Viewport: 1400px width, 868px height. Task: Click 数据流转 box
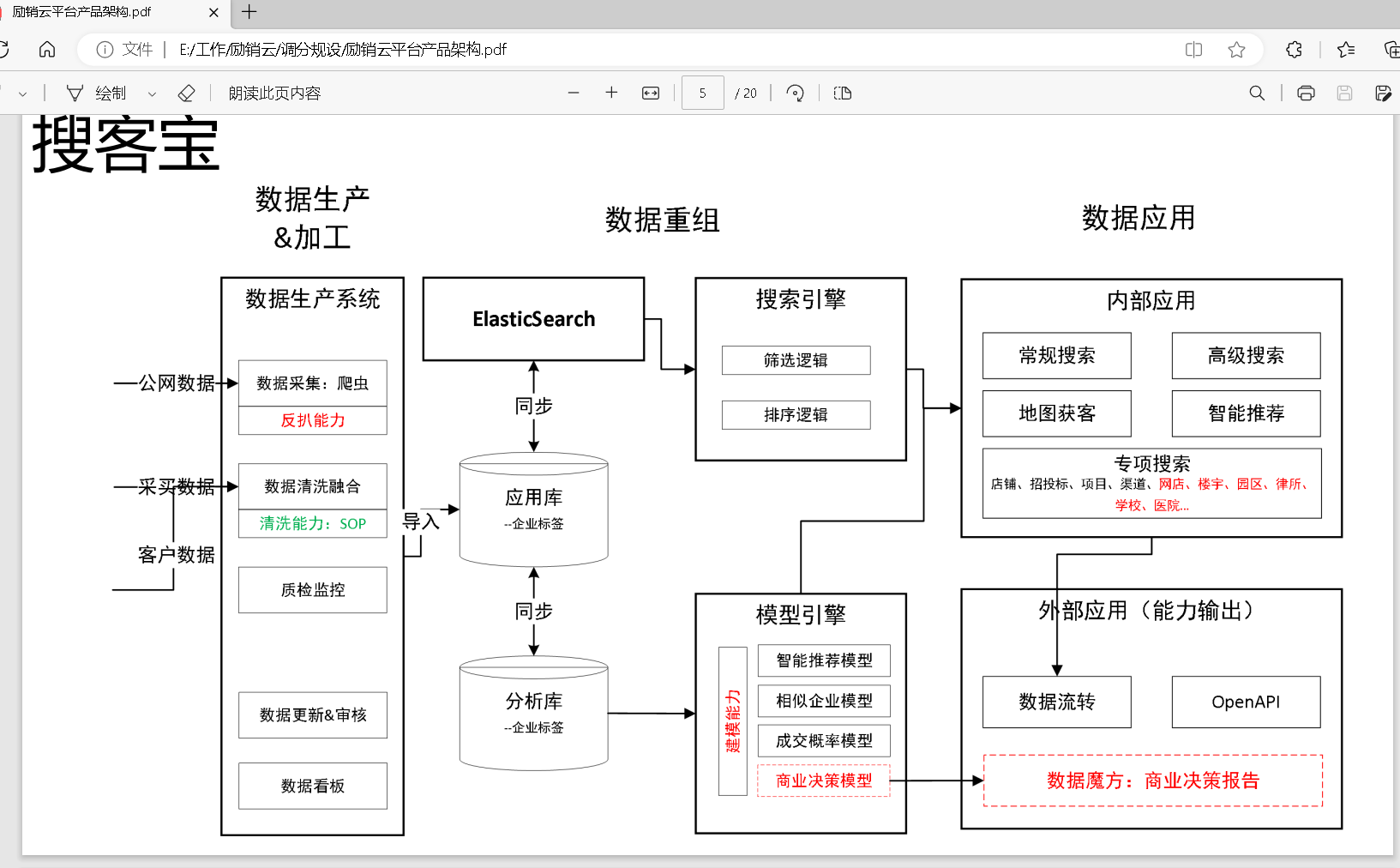1057,702
